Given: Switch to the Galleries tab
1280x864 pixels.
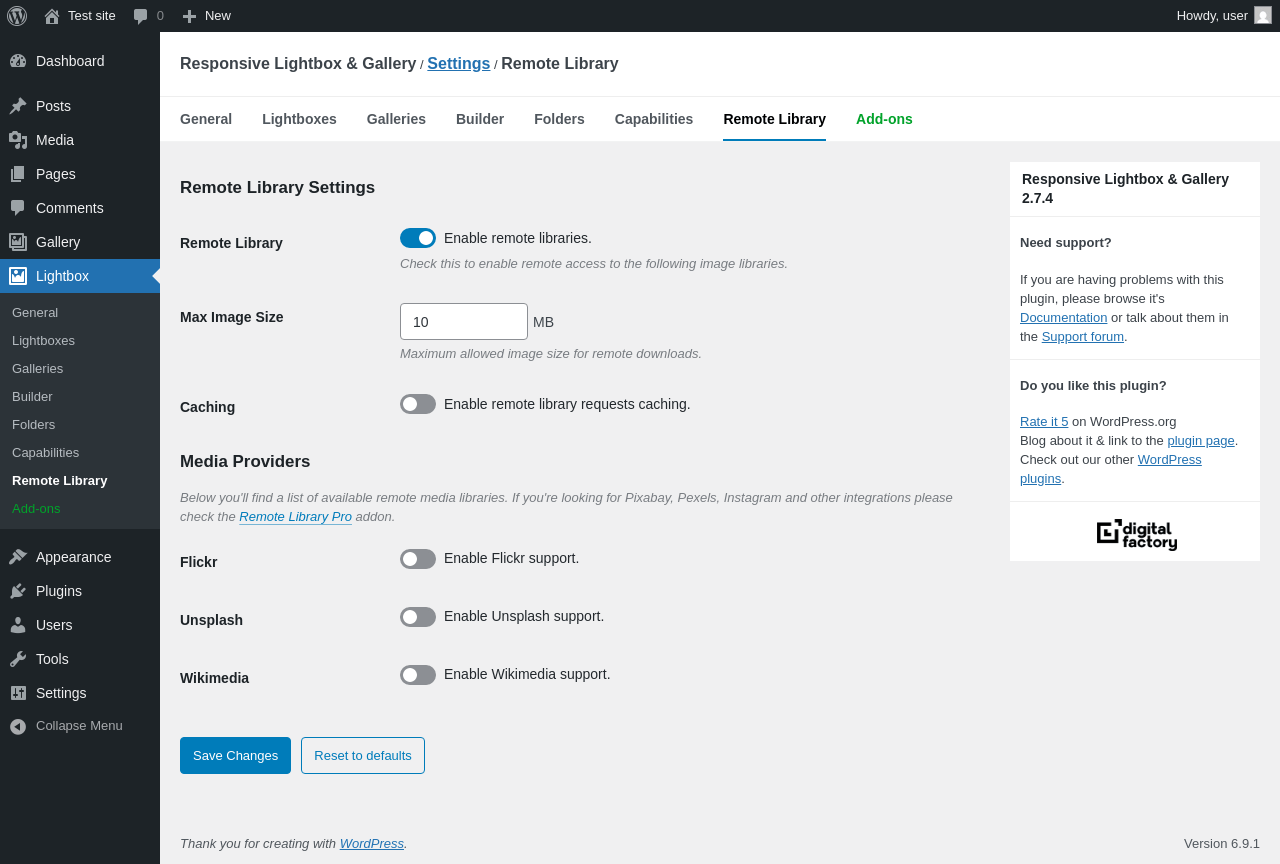Looking at the screenshot, I should pos(396,119).
